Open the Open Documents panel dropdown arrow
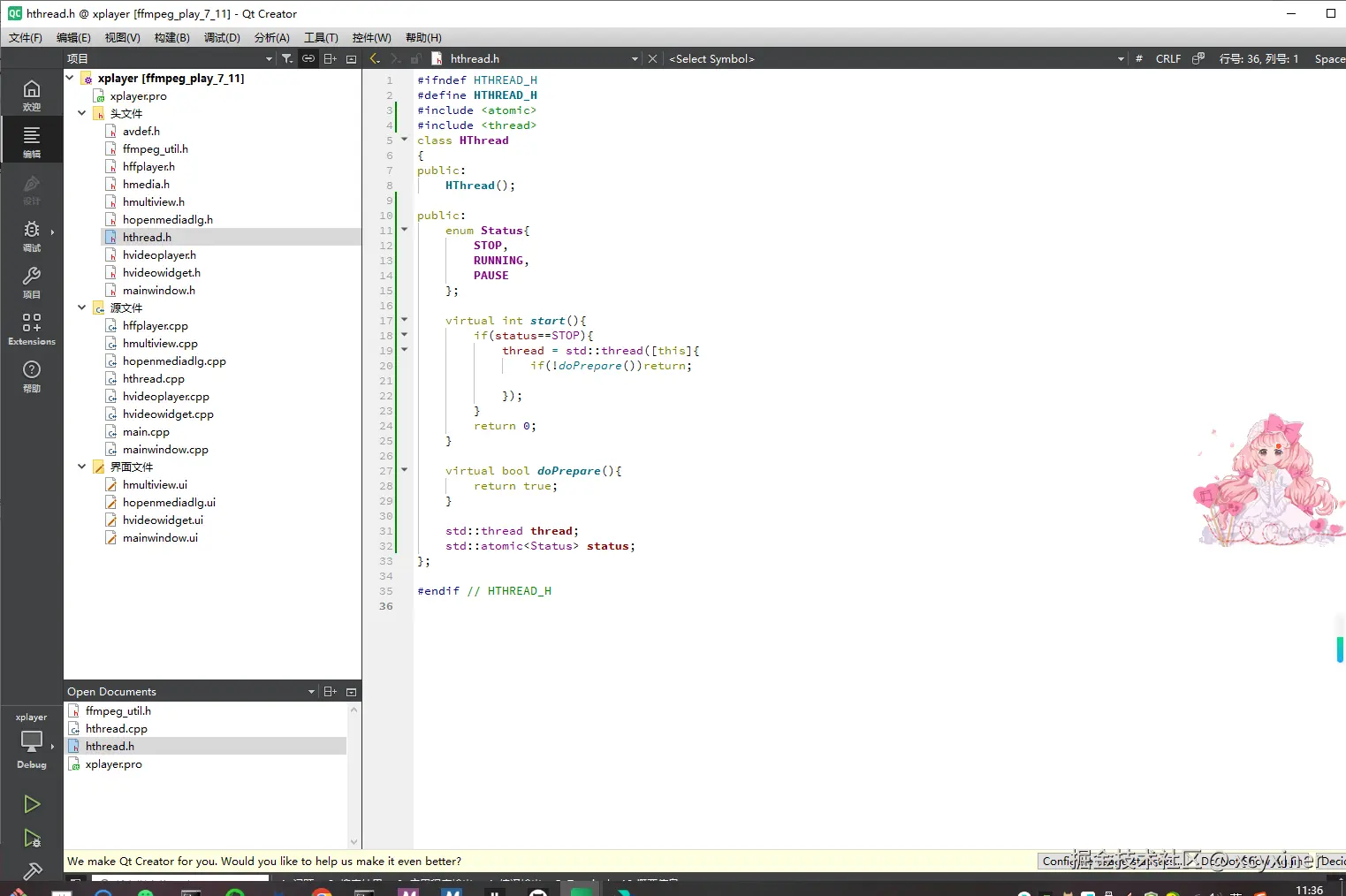Screen dimensions: 1346x896 pos(311,692)
